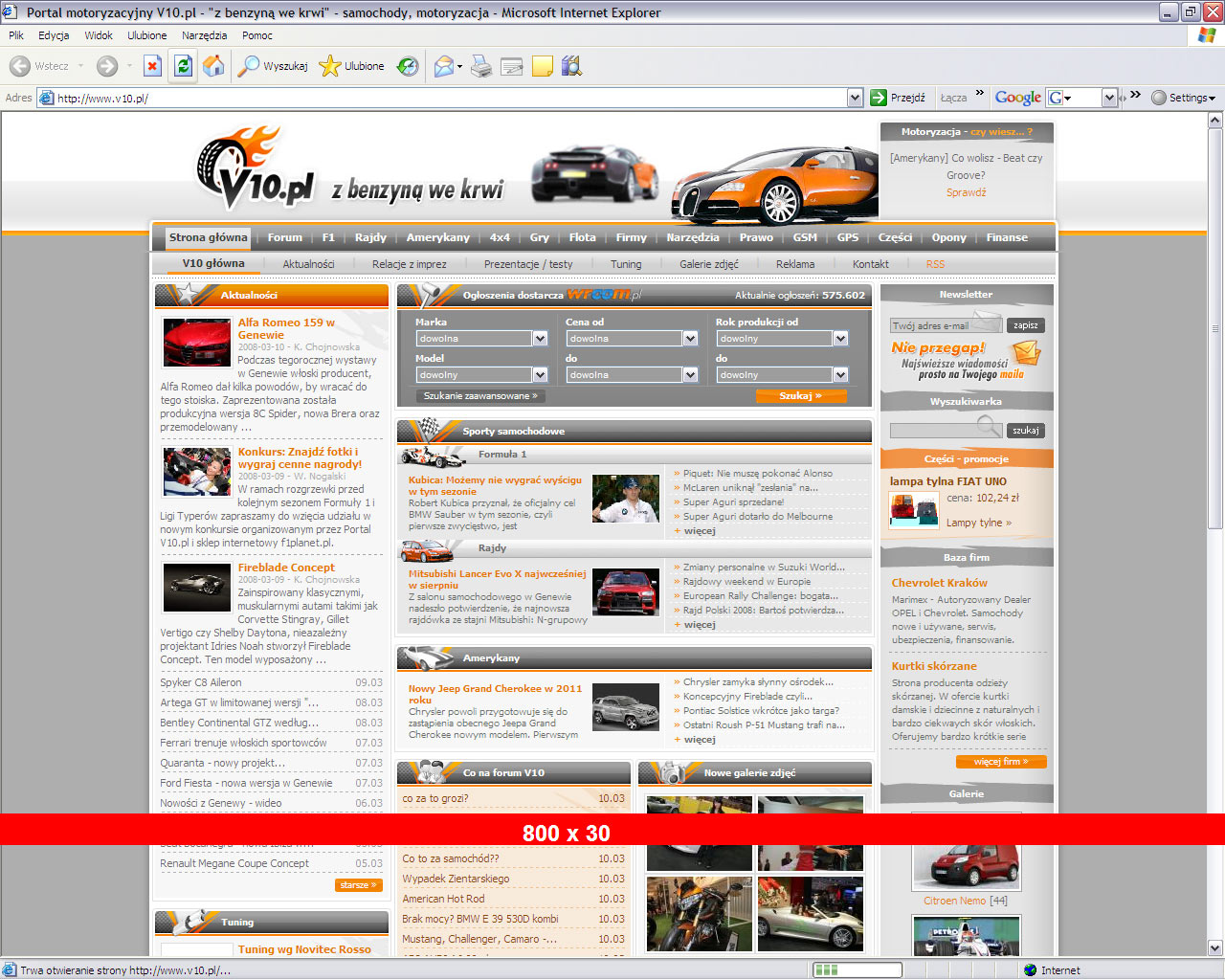The width and height of the screenshot is (1225, 980).
Task: Click the starsze button under news list
Action: pos(359,885)
